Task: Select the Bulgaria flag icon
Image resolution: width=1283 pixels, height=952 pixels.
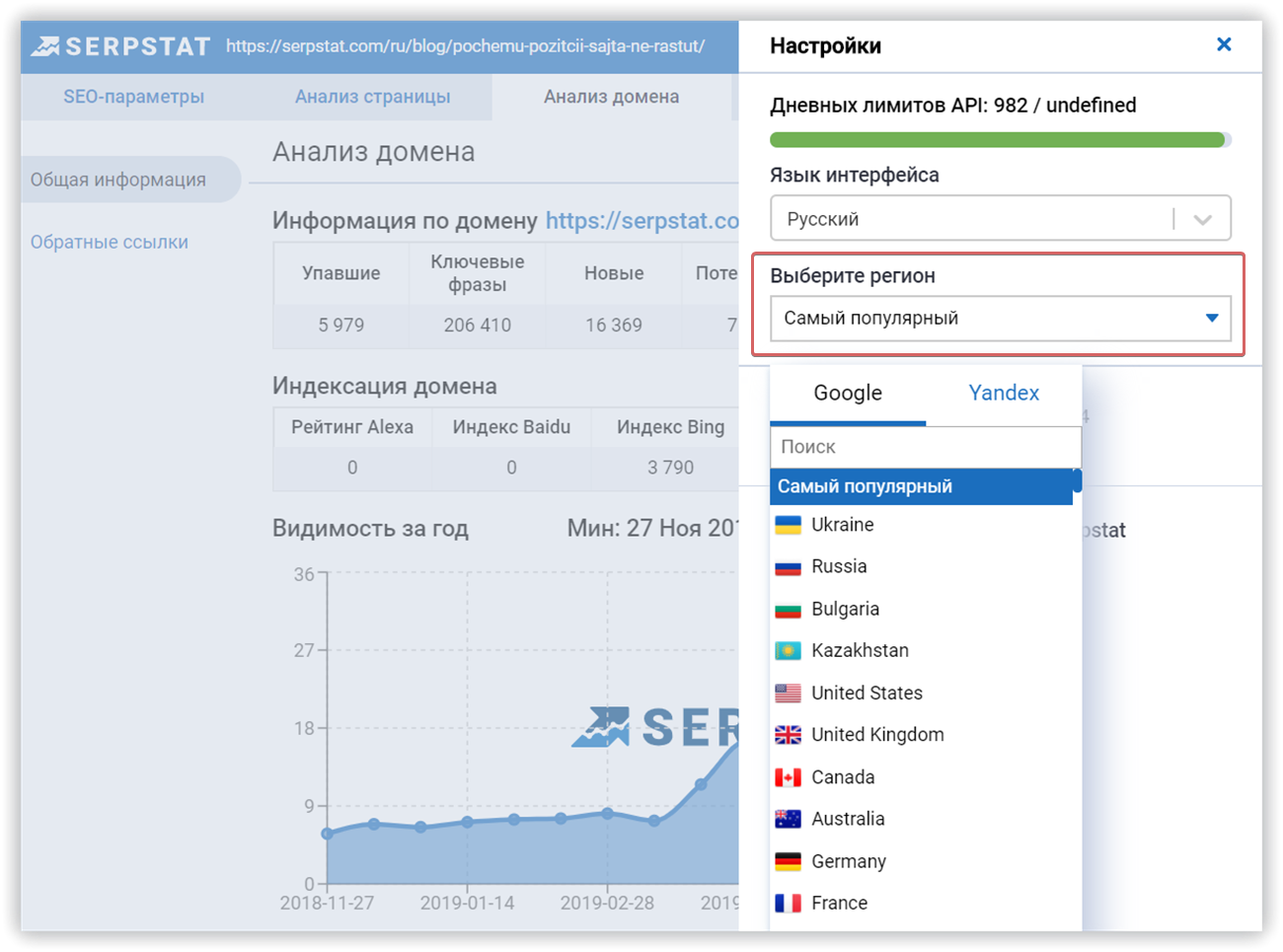Action: 788,610
